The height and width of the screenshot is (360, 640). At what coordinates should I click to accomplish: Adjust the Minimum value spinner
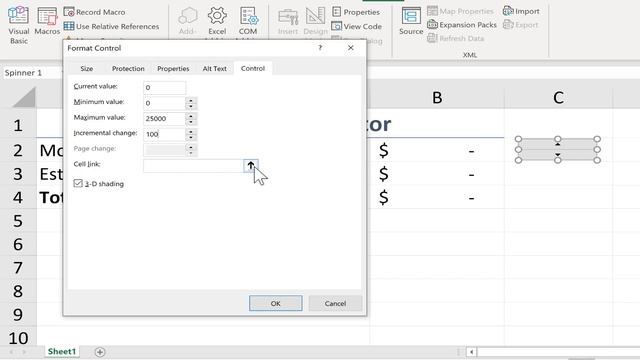click(x=191, y=103)
